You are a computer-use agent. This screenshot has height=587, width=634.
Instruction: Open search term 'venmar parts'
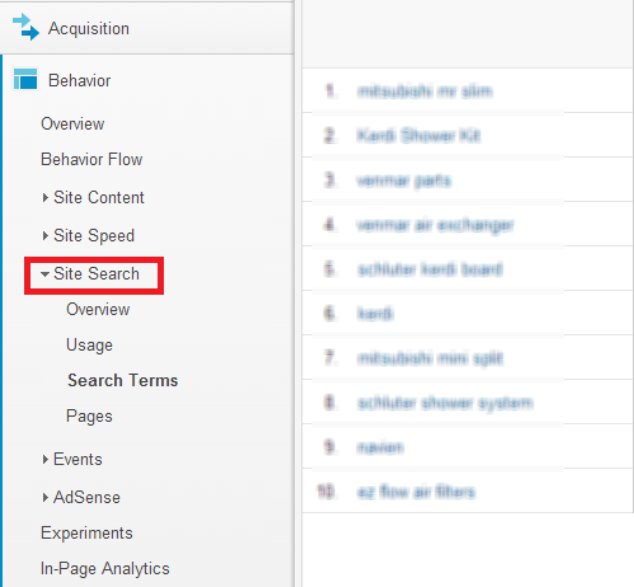404,180
